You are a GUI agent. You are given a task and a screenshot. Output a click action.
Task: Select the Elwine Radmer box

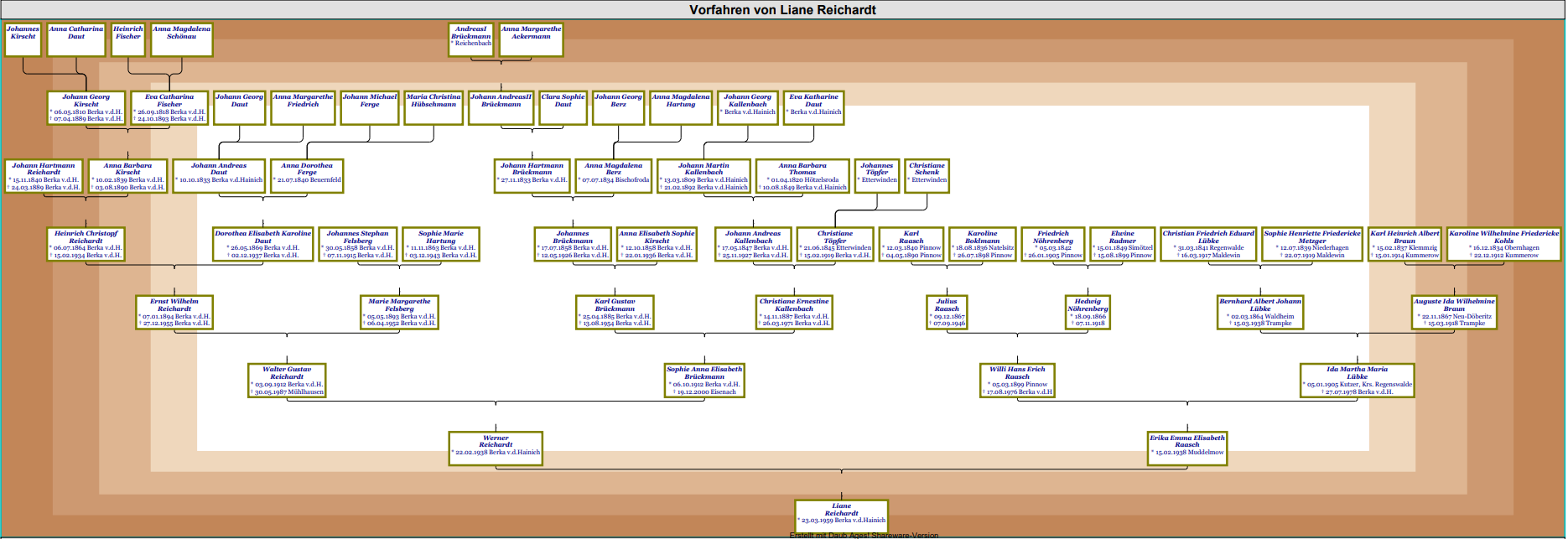pyautogui.click(x=1123, y=244)
